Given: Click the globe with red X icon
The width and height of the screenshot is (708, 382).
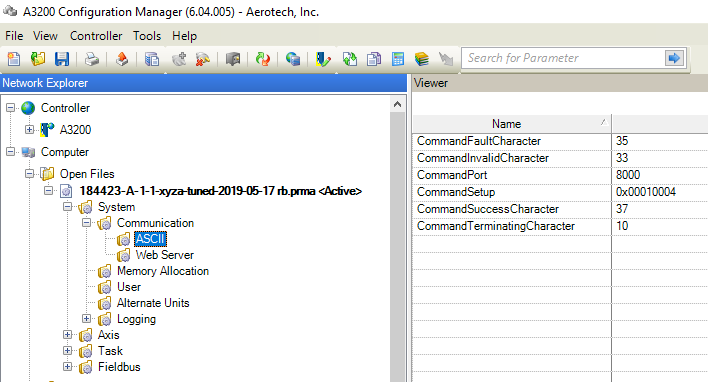Looking at the screenshot, I should pos(203,59).
